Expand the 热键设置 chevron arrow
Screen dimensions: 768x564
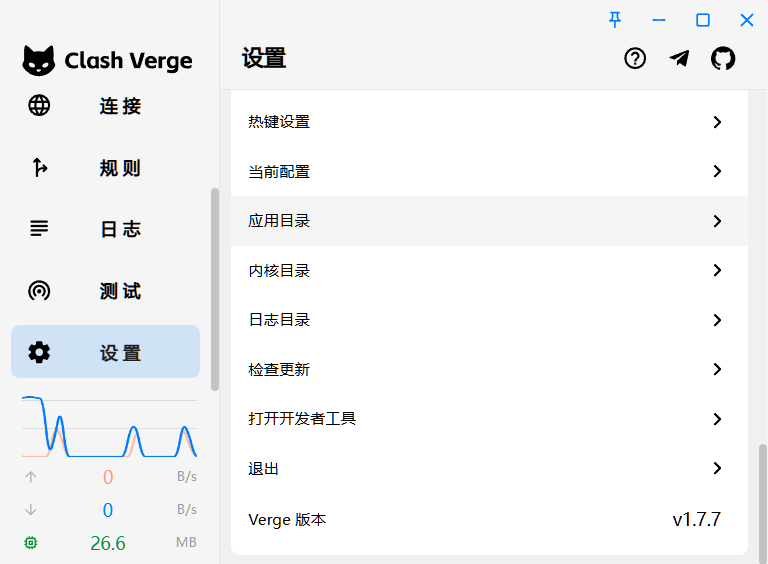tap(717, 122)
